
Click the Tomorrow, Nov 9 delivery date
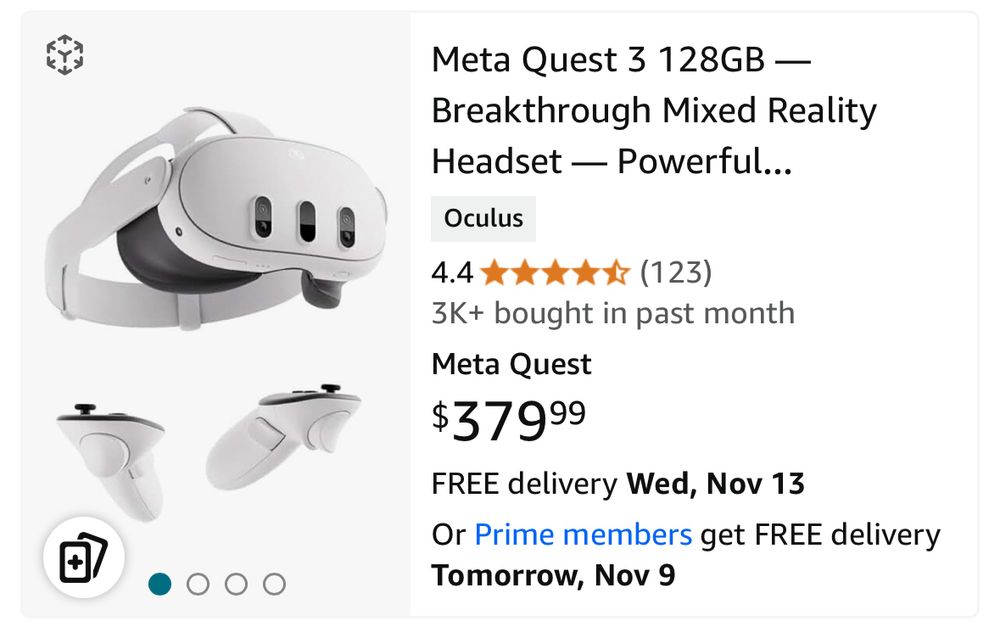[553, 575]
